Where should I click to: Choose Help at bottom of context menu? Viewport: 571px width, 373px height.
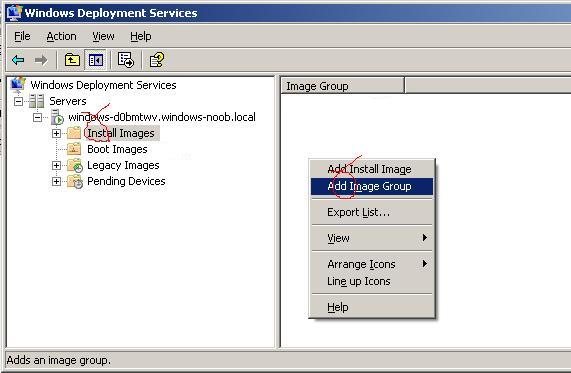pyautogui.click(x=372, y=307)
